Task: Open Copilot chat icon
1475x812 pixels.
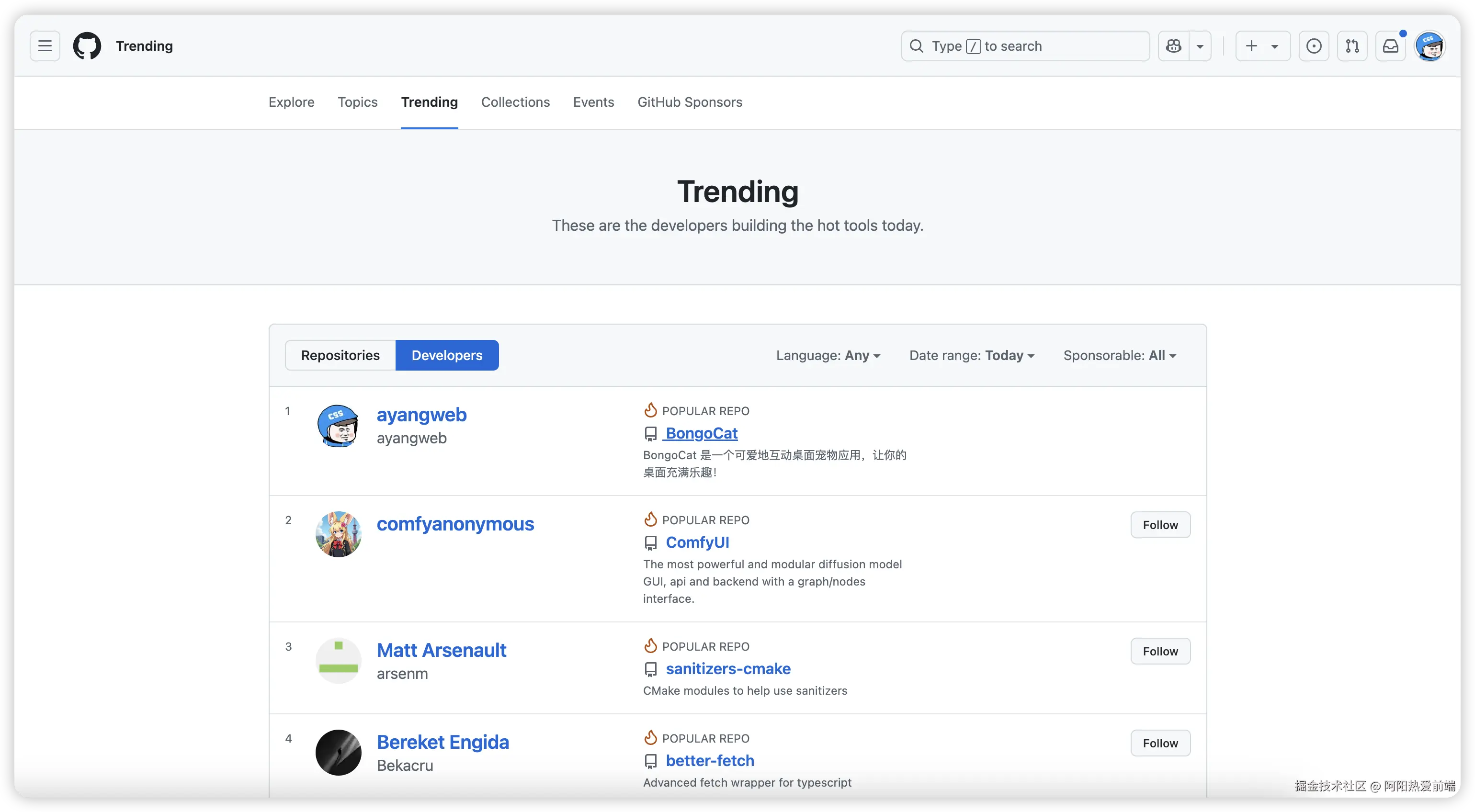Action: pos(1173,46)
